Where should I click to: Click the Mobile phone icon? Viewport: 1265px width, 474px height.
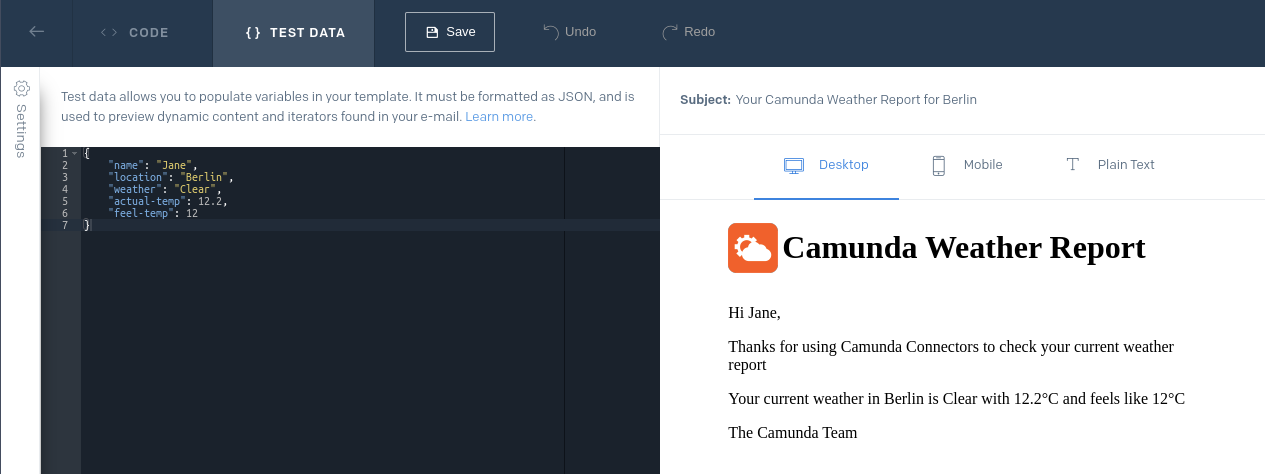(x=938, y=165)
